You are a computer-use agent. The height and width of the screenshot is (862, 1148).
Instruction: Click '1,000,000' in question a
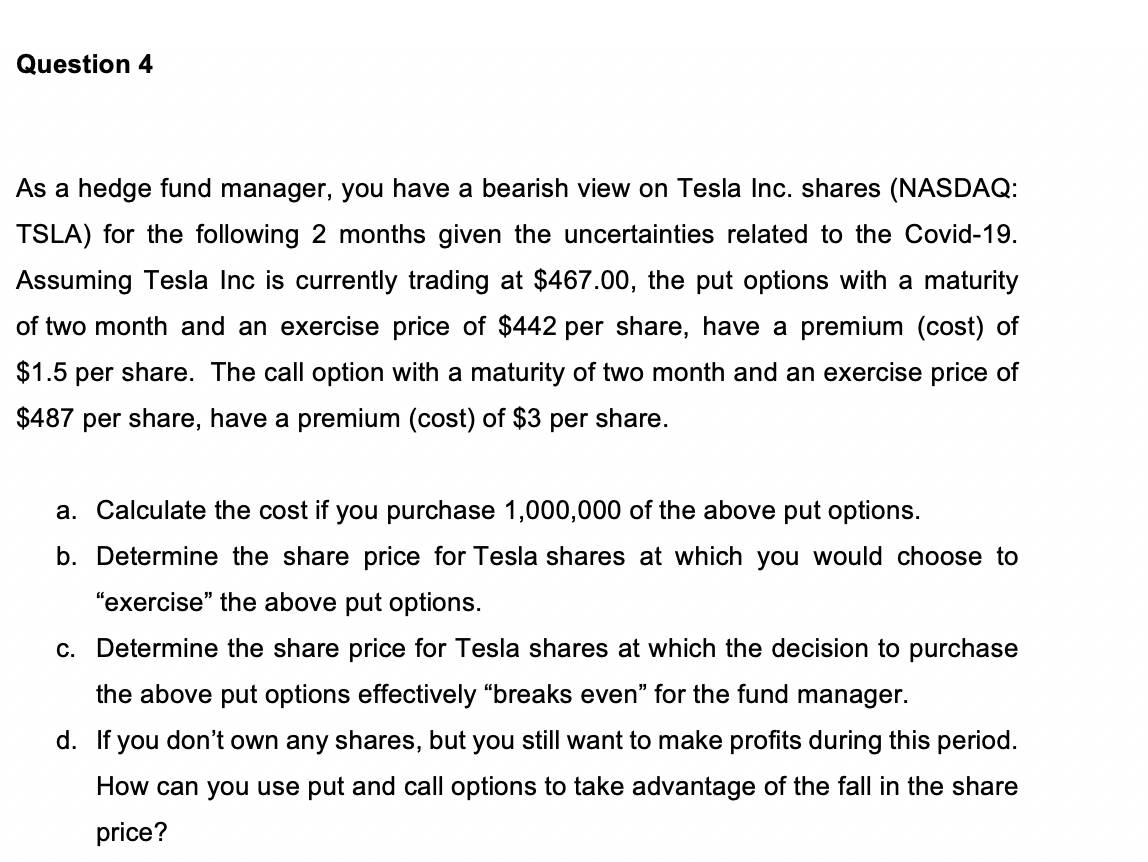pos(564,510)
